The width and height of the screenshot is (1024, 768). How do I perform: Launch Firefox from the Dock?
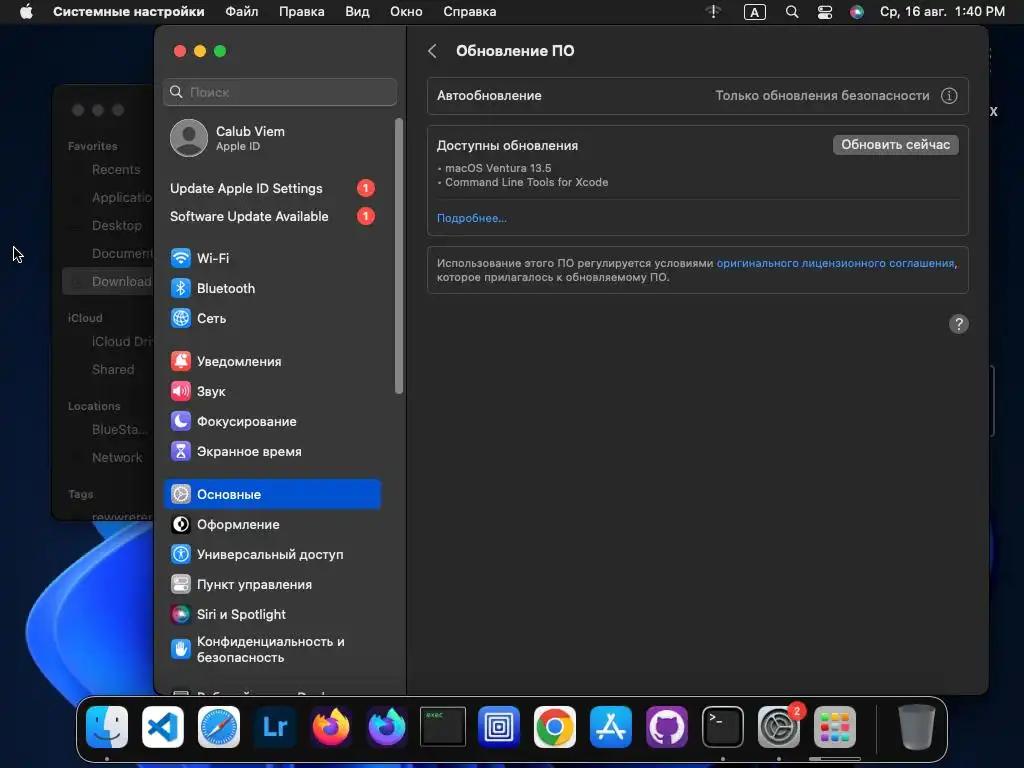(331, 727)
